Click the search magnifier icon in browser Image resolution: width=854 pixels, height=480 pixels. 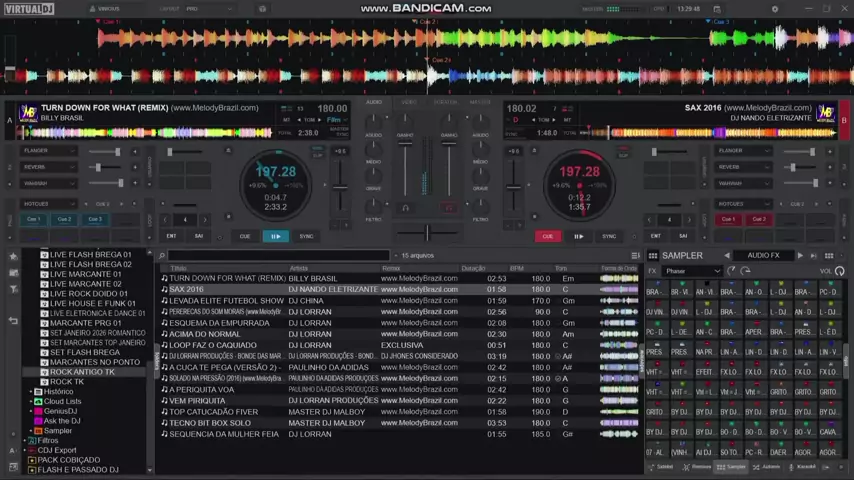point(163,256)
